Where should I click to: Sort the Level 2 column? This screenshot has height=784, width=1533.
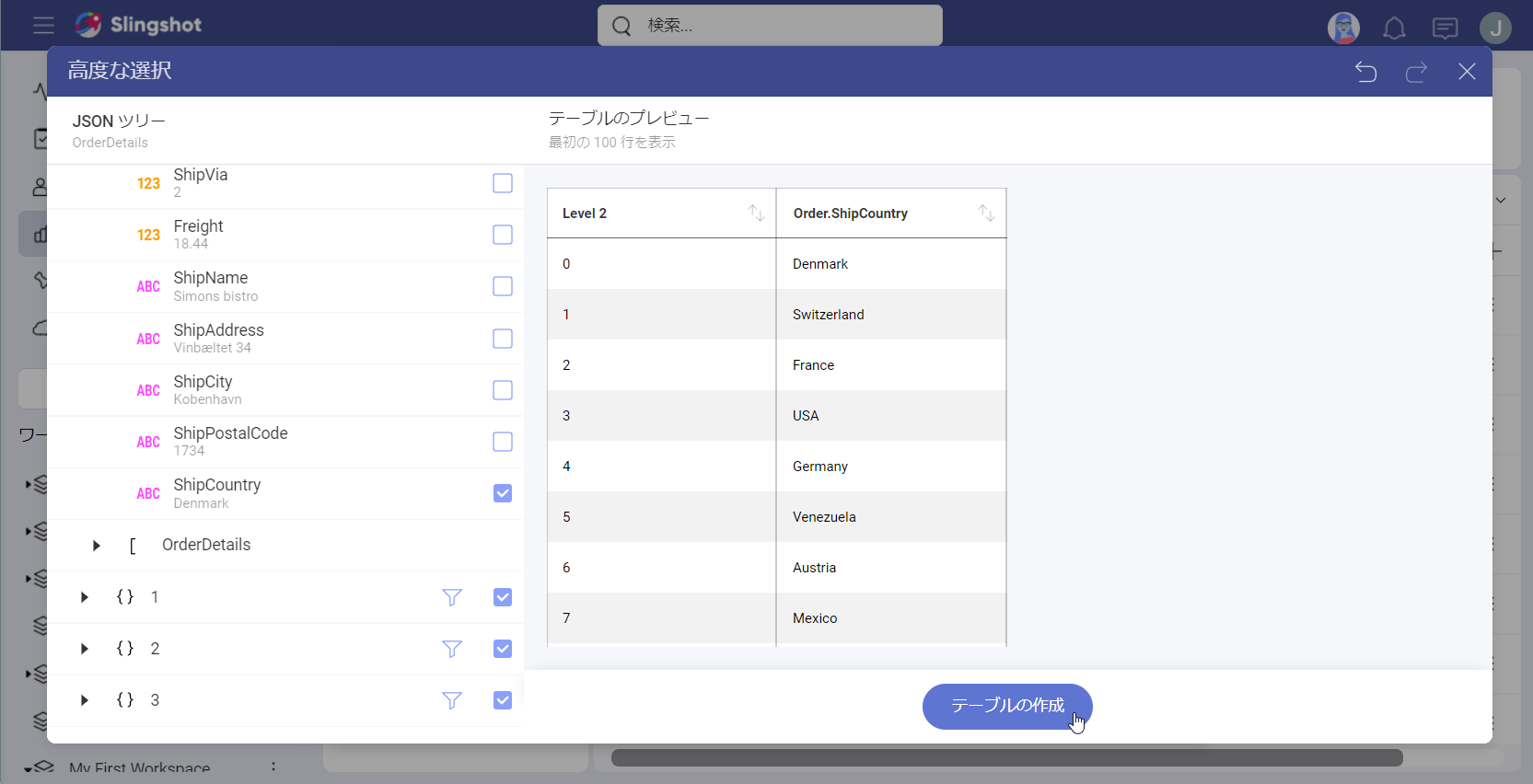pyautogui.click(x=756, y=213)
